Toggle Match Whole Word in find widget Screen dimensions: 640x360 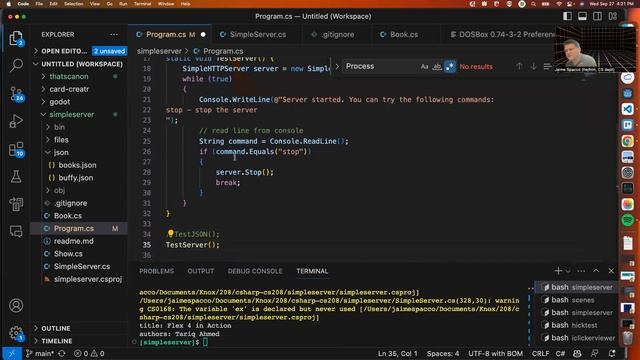coord(437,66)
